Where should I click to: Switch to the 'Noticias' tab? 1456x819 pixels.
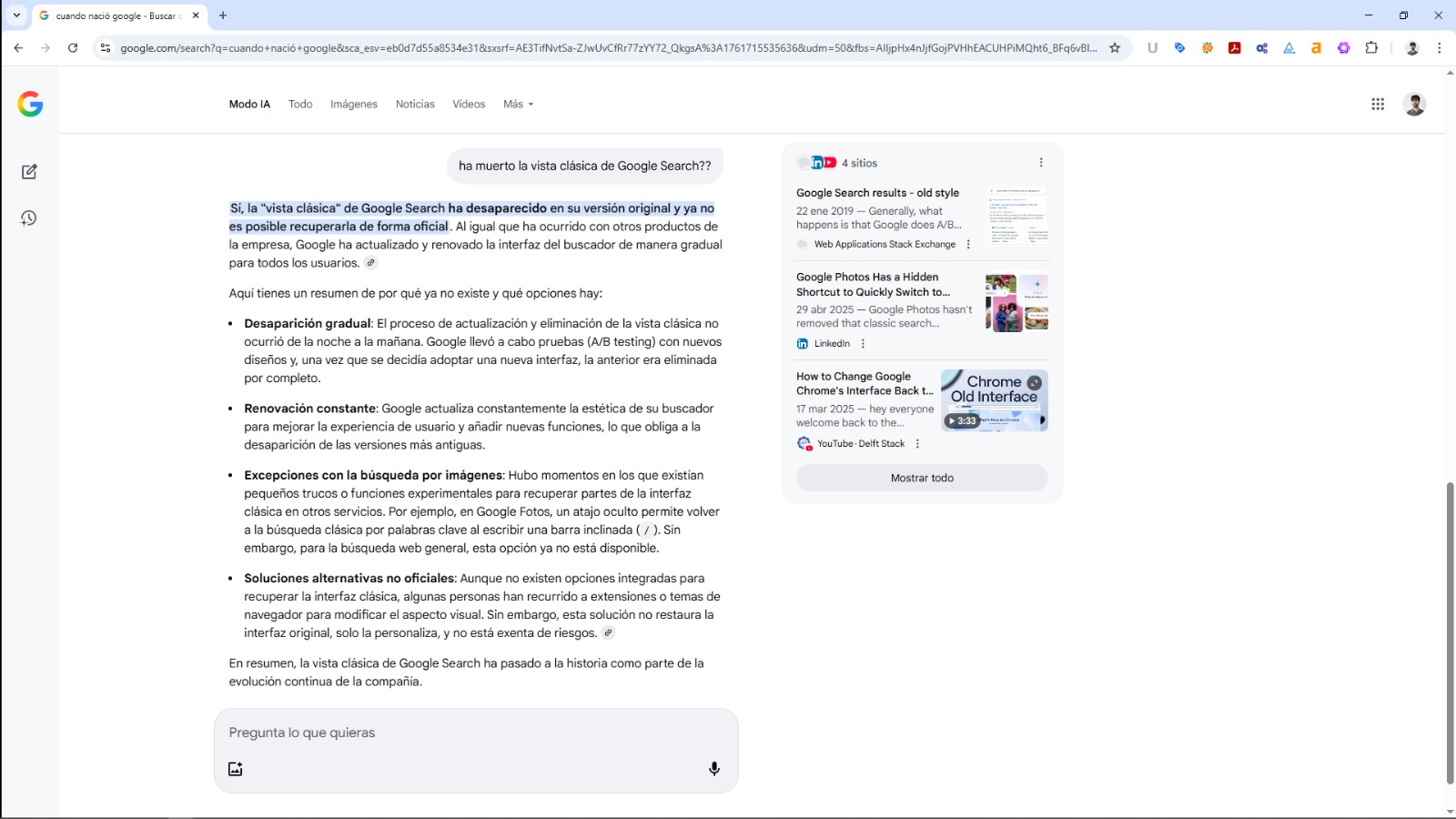click(x=415, y=105)
